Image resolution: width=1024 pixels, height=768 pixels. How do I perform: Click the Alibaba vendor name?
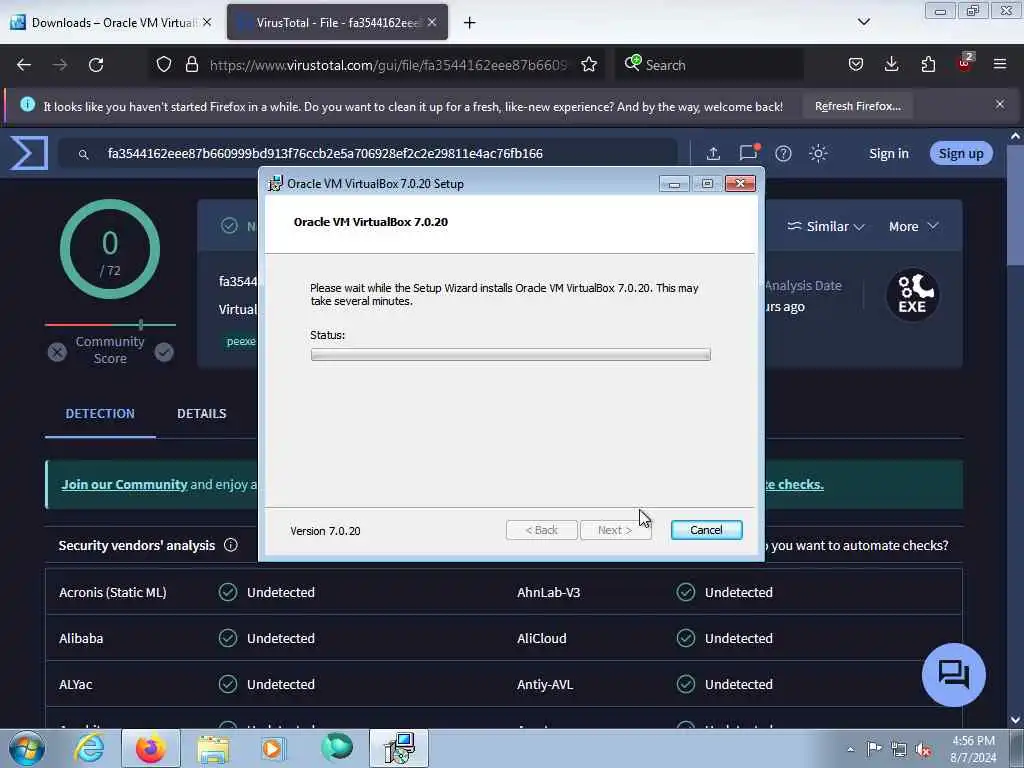81,638
